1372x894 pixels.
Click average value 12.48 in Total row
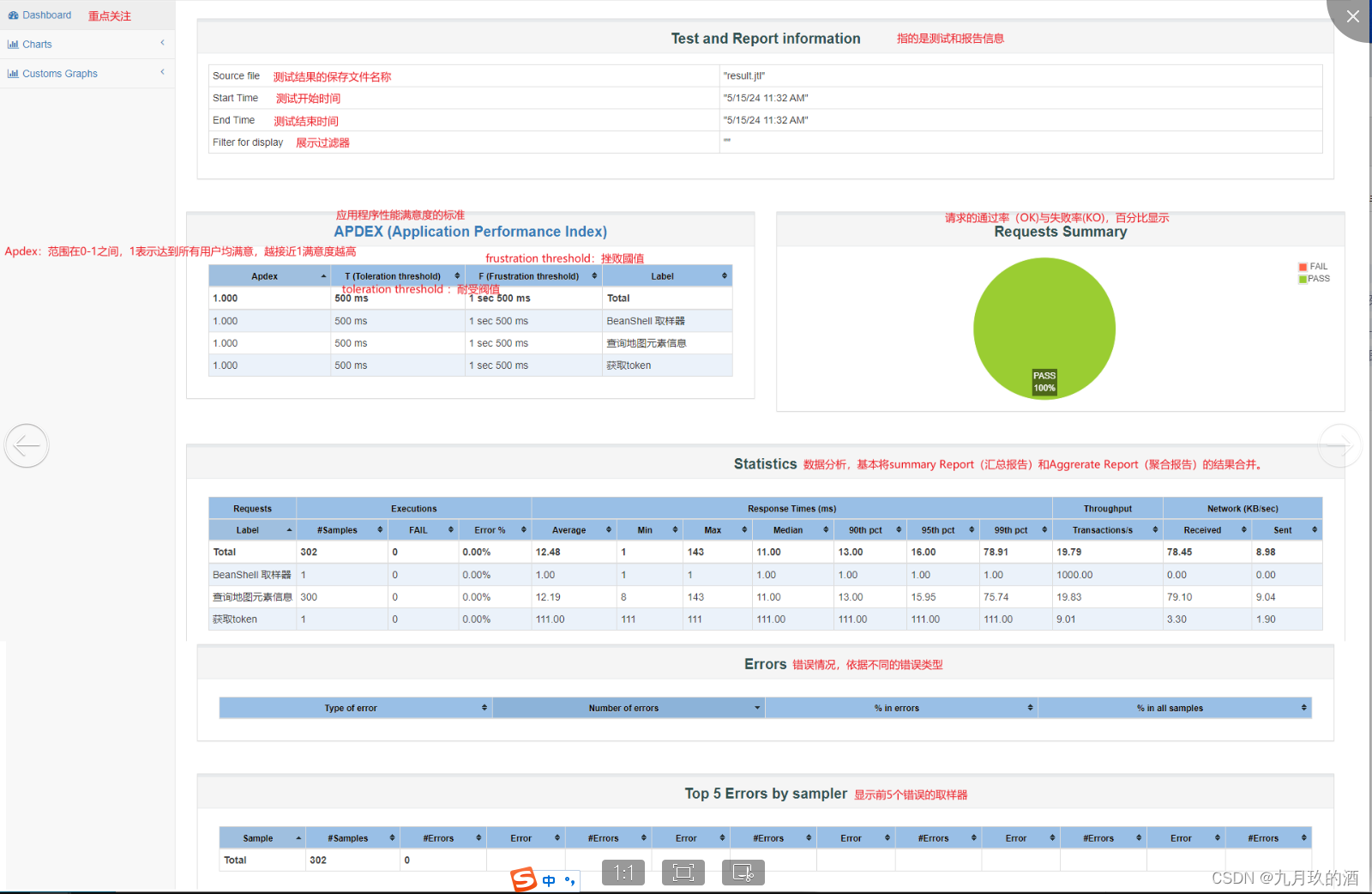tap(548, 553)
